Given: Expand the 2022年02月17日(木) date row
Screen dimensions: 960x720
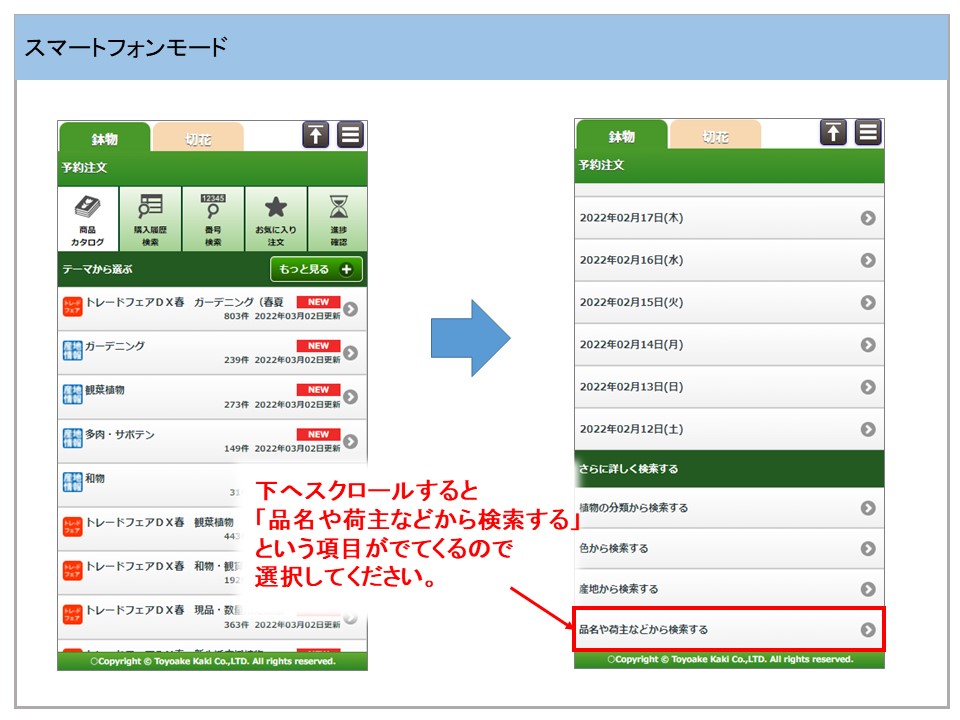Looking at the screenshot, I should click(x=729, y=218).
